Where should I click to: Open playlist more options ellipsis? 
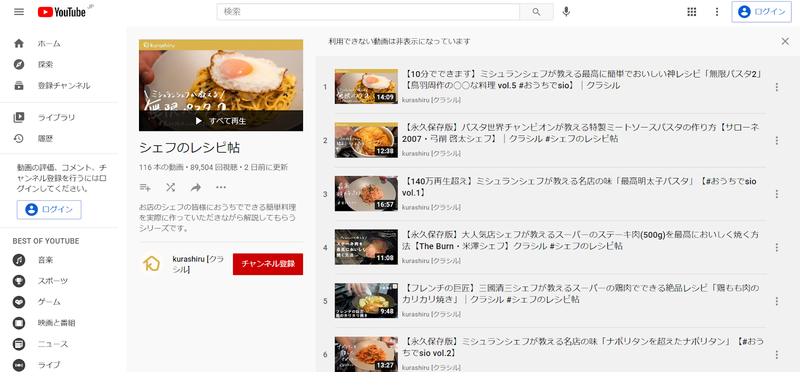(x=221, y=187)
